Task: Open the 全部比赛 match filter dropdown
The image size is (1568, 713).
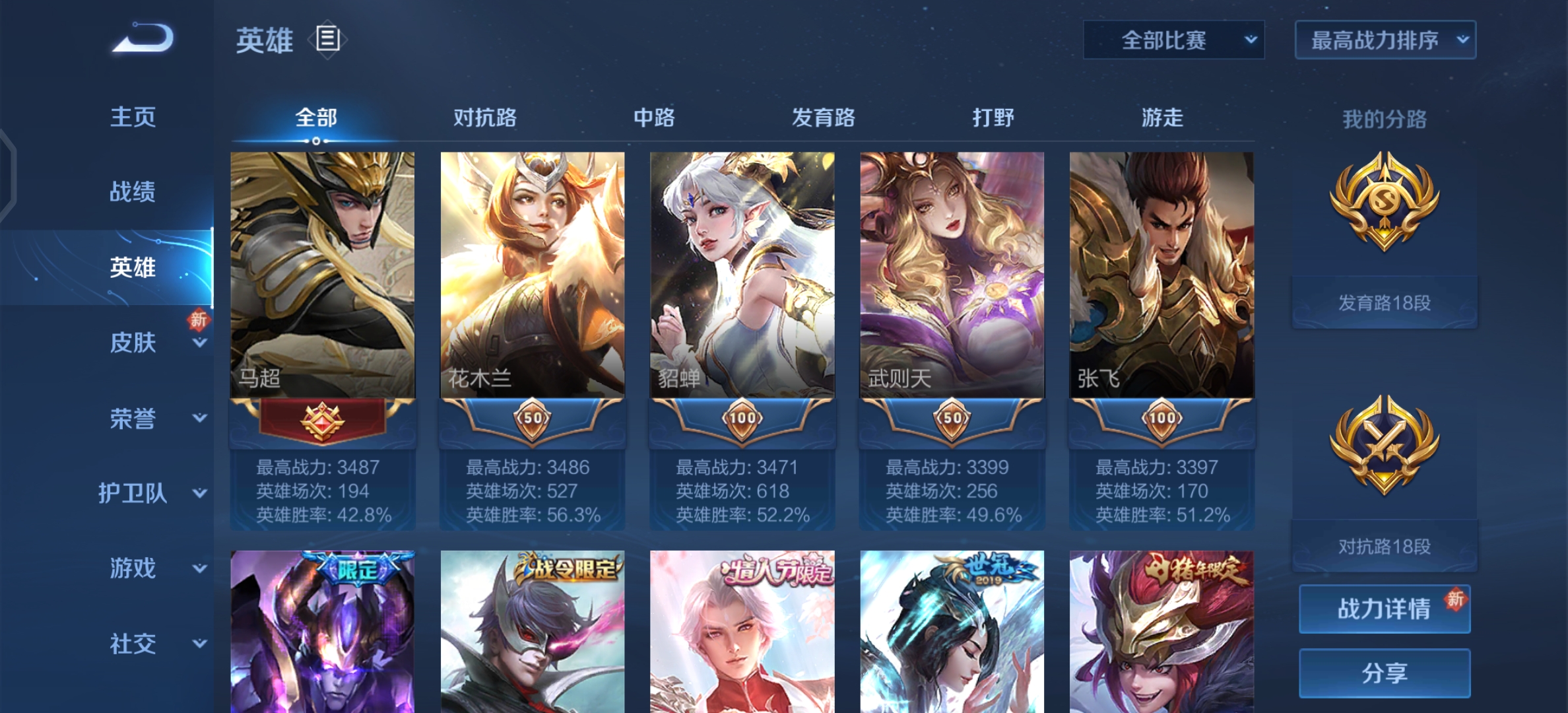Action: pyautogui.click(x=1174, y=40)
